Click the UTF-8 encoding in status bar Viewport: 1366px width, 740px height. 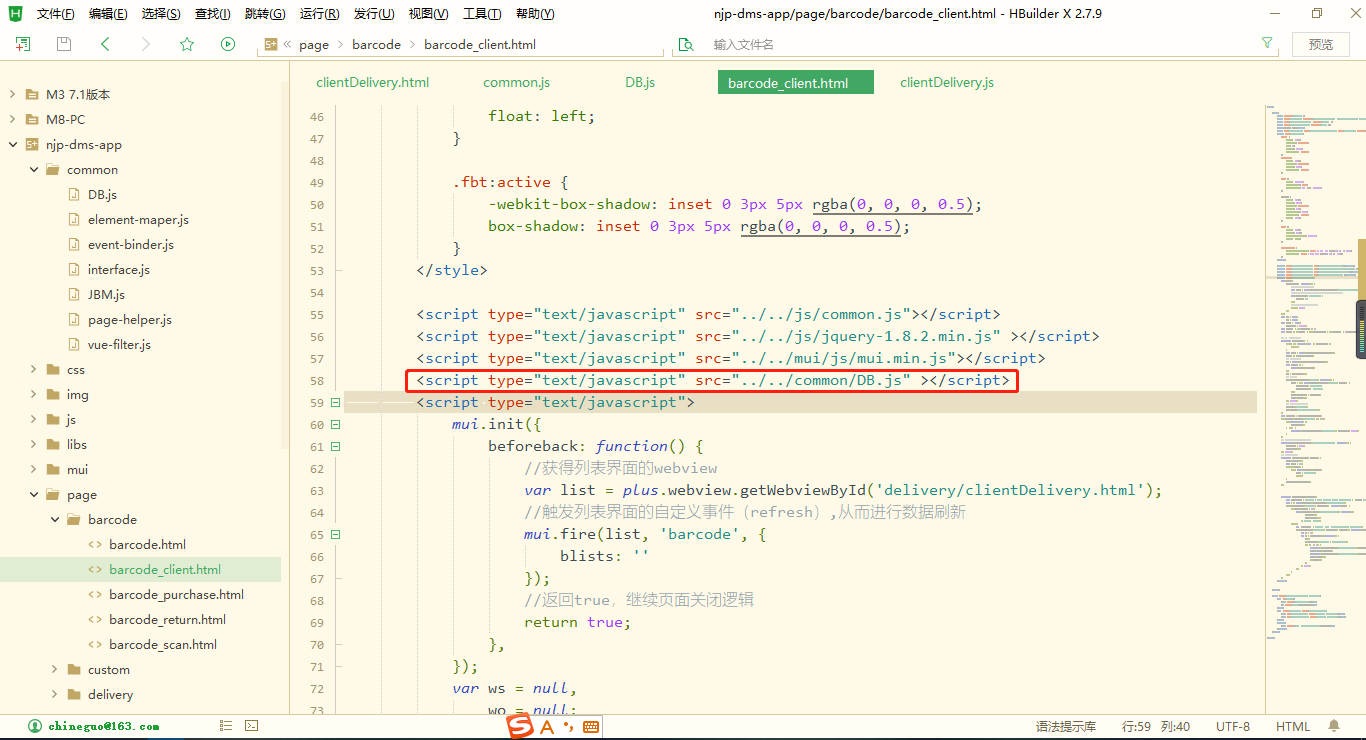coord(1232,727)
